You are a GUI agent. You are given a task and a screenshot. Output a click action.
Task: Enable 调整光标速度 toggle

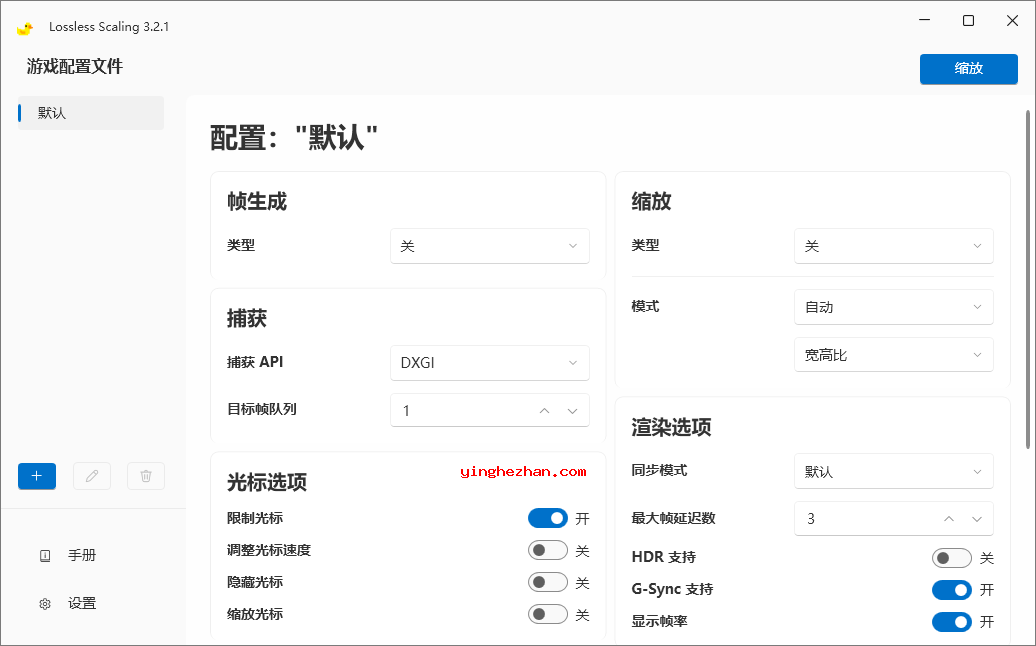548,550
